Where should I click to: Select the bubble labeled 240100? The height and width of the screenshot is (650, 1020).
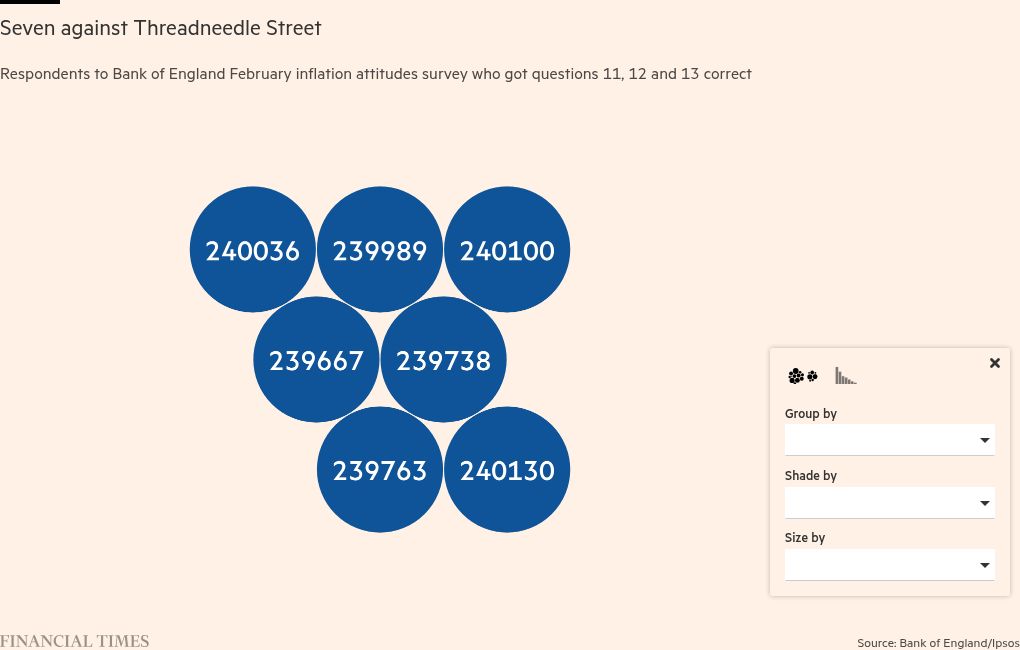(507, 250)
